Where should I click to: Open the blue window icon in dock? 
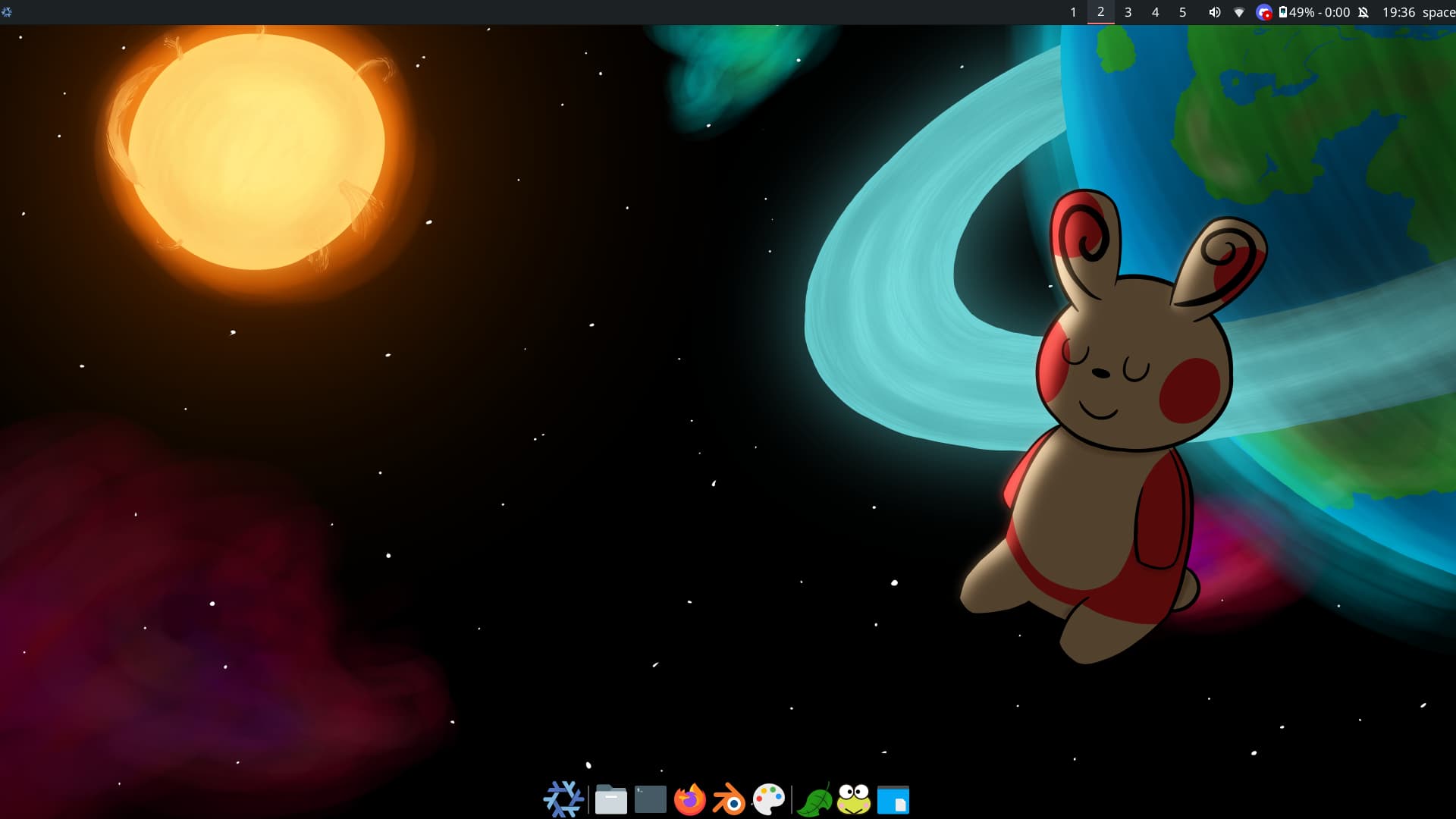tap(893, 799)
